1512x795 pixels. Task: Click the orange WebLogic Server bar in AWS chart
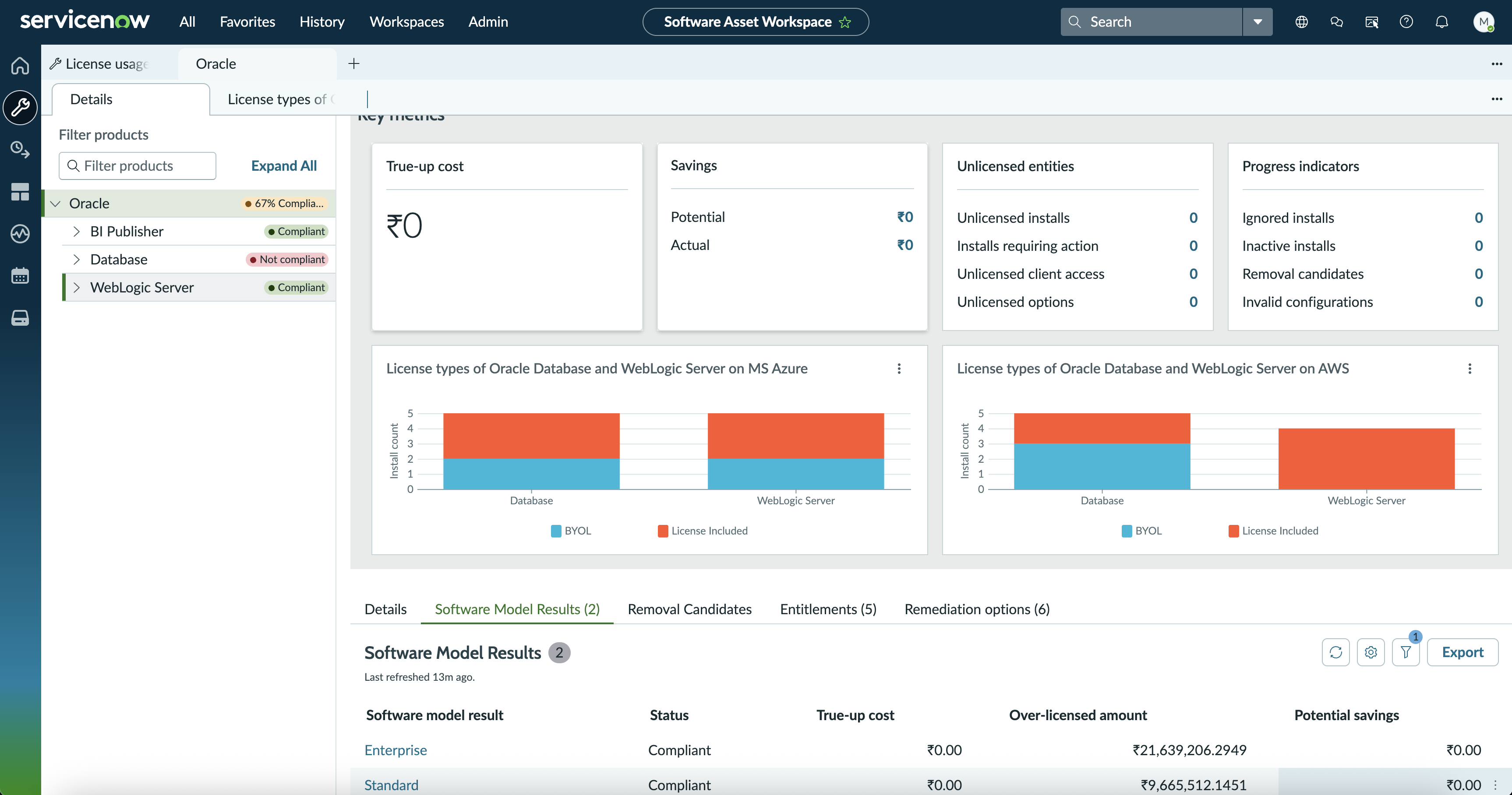click(1367, 459)
